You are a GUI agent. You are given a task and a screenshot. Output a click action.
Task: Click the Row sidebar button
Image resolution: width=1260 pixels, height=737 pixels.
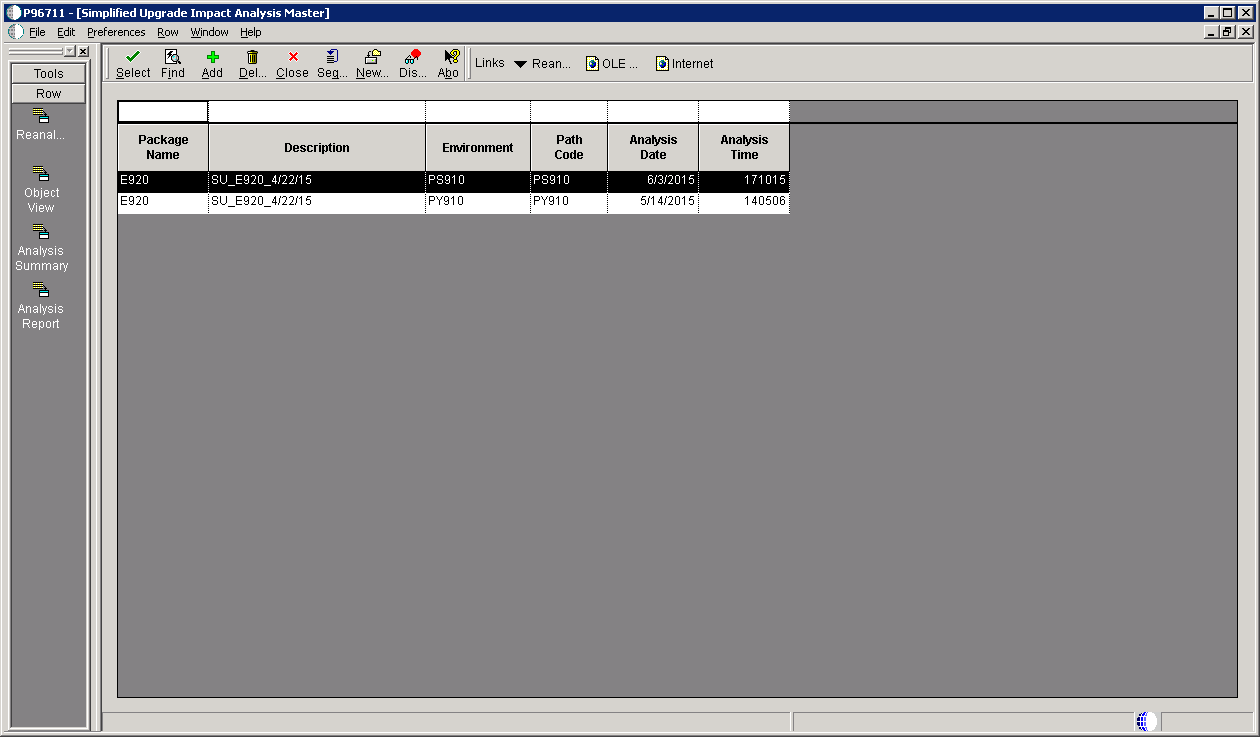coord(48,93)
